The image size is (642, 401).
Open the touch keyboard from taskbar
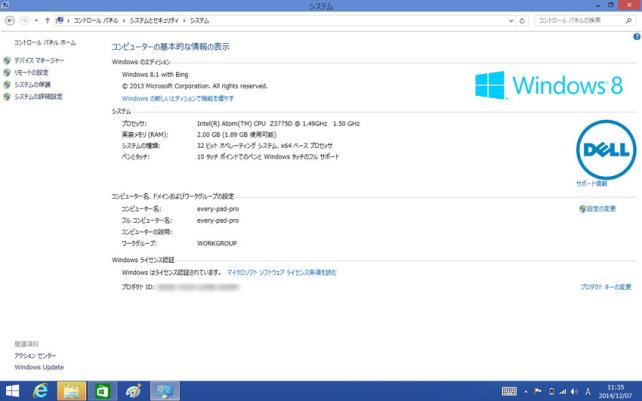click(509, 391)
